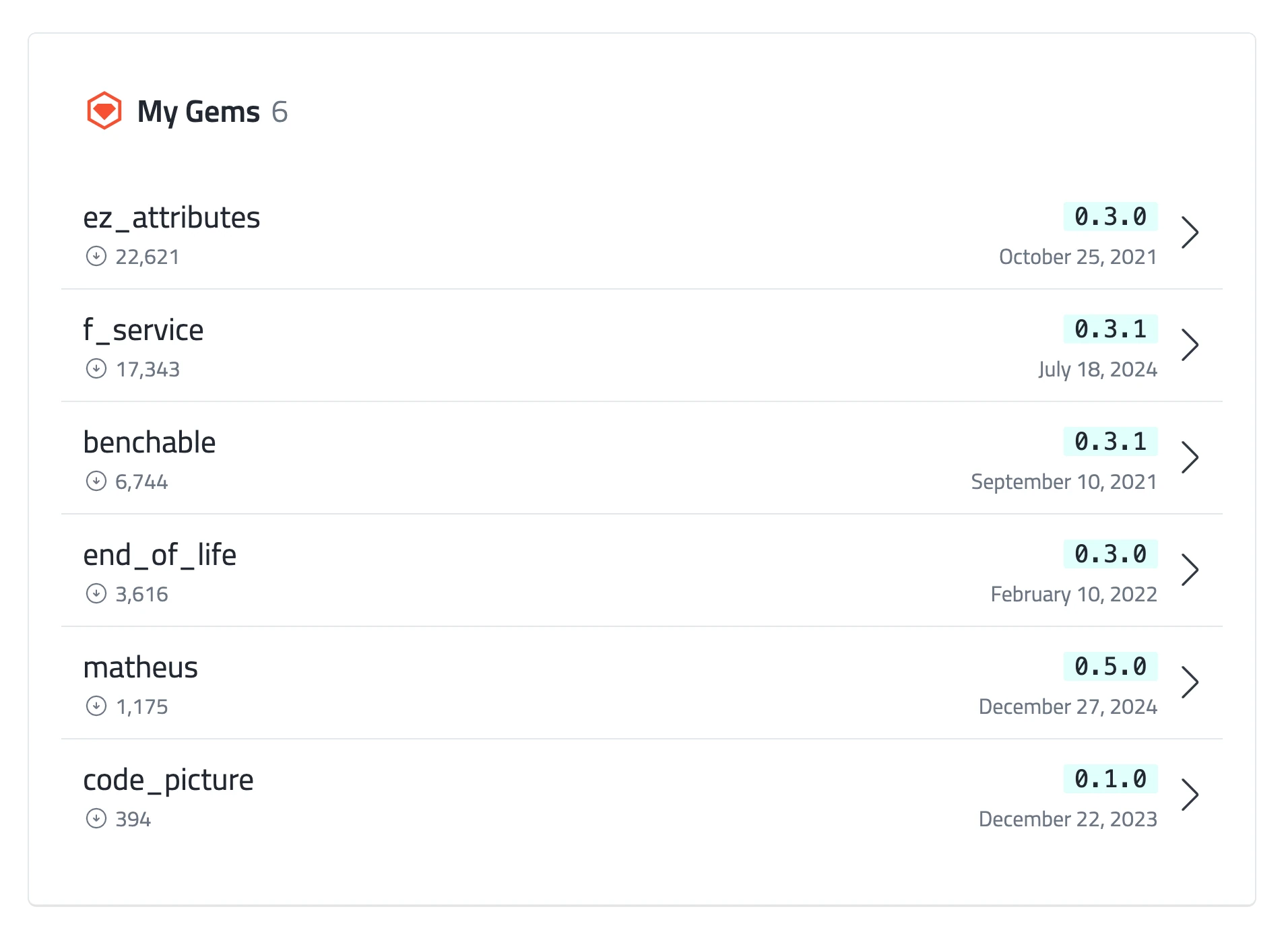Open matheus via its right chevron
The image size is (1288, 928).
coord(1190,682)
